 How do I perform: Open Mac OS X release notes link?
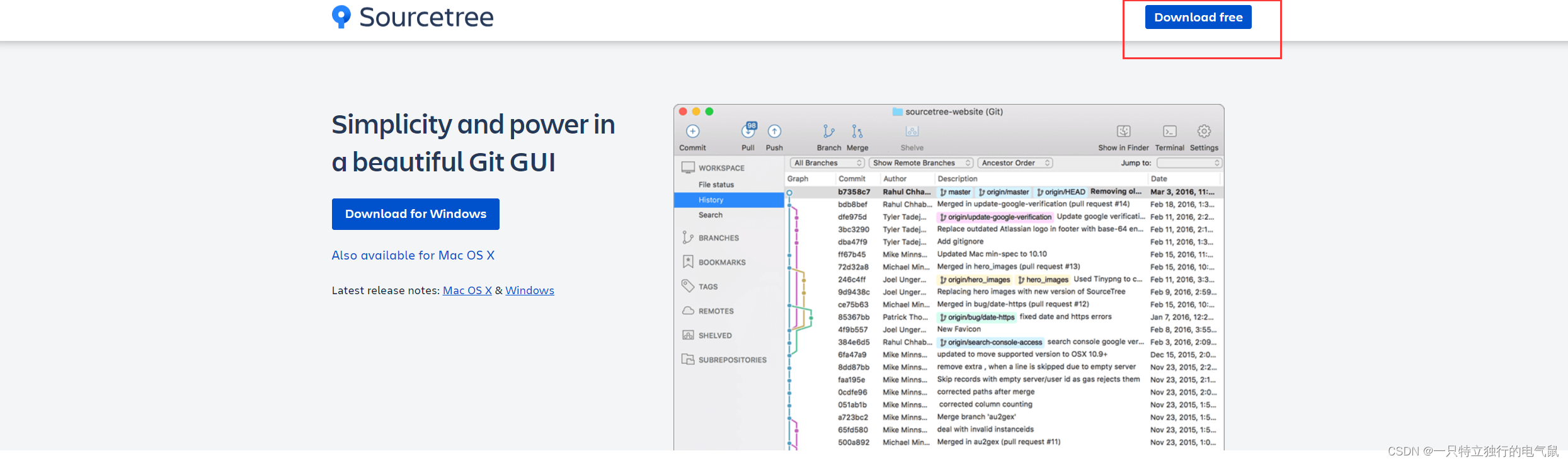click(x=467, y=290)
